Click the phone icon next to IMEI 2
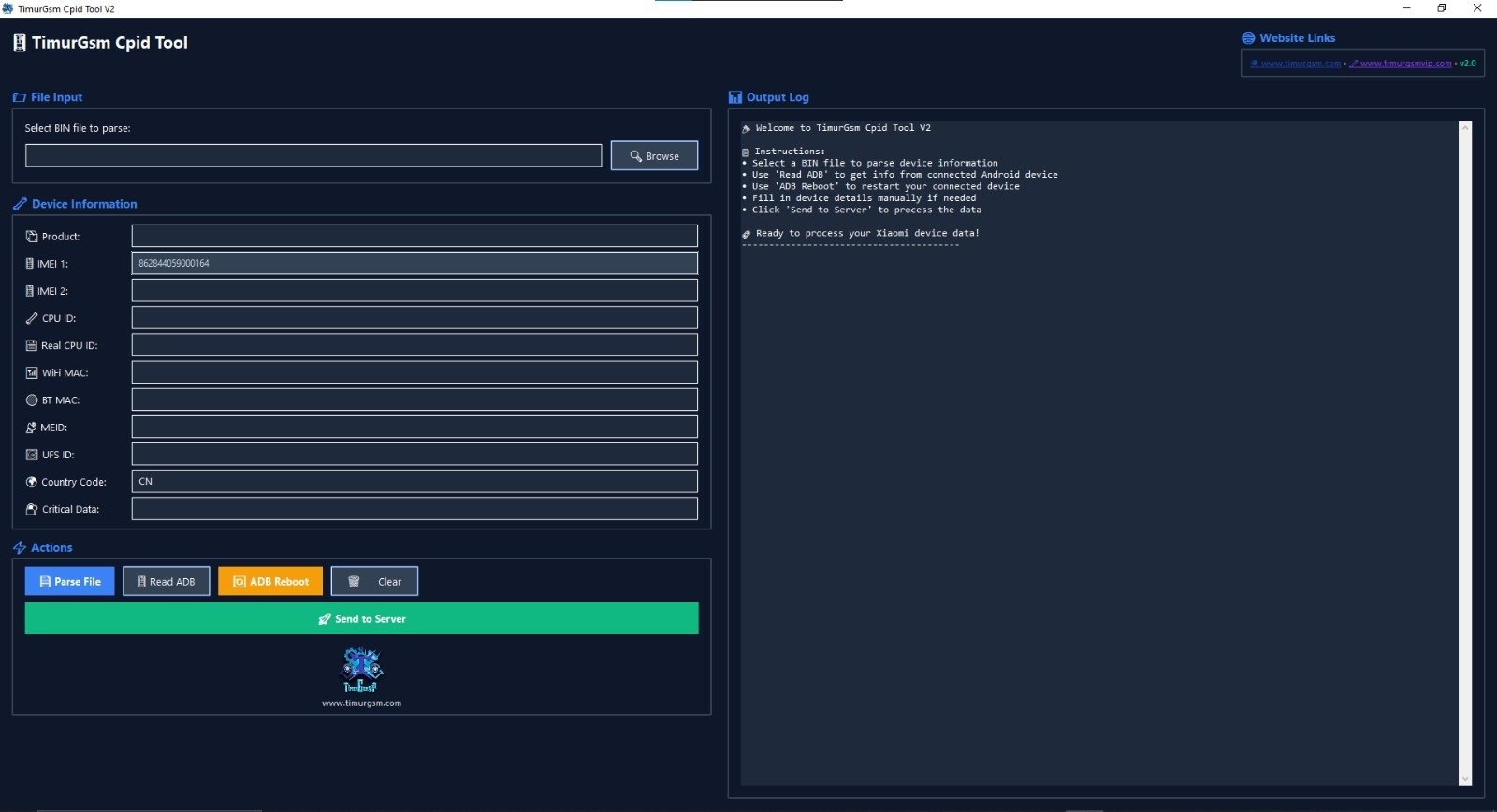Viewport: 1497px width, 812px height. [29, 291]
